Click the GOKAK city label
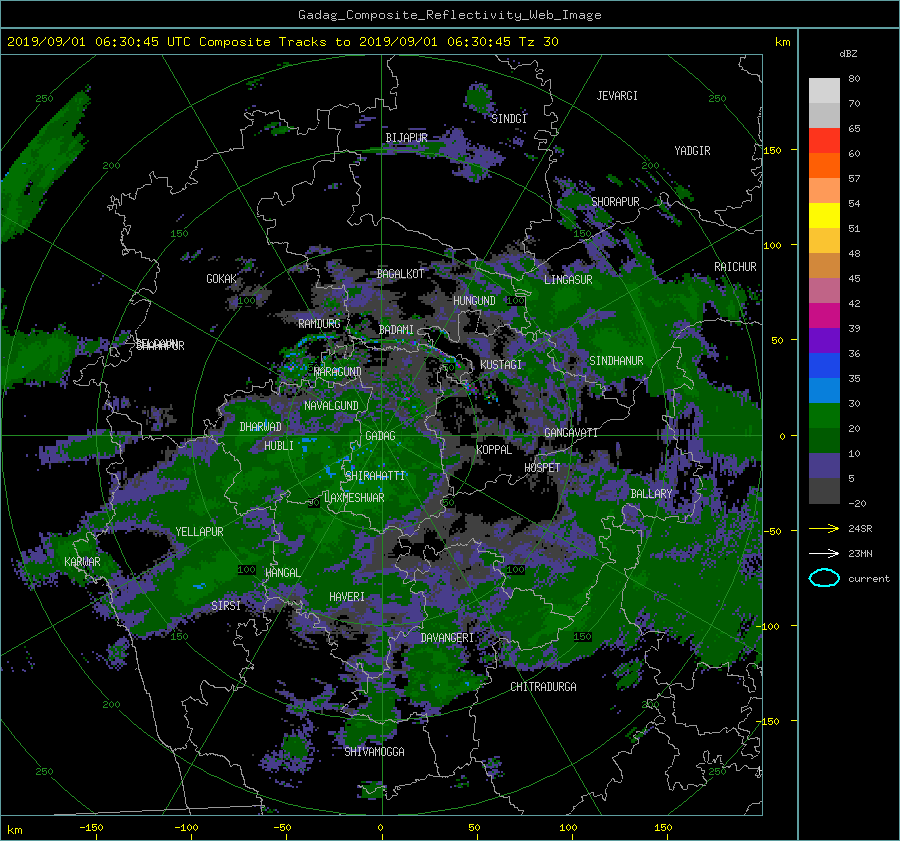The width and height of the screenshot is (900, 841). point(222,279)
